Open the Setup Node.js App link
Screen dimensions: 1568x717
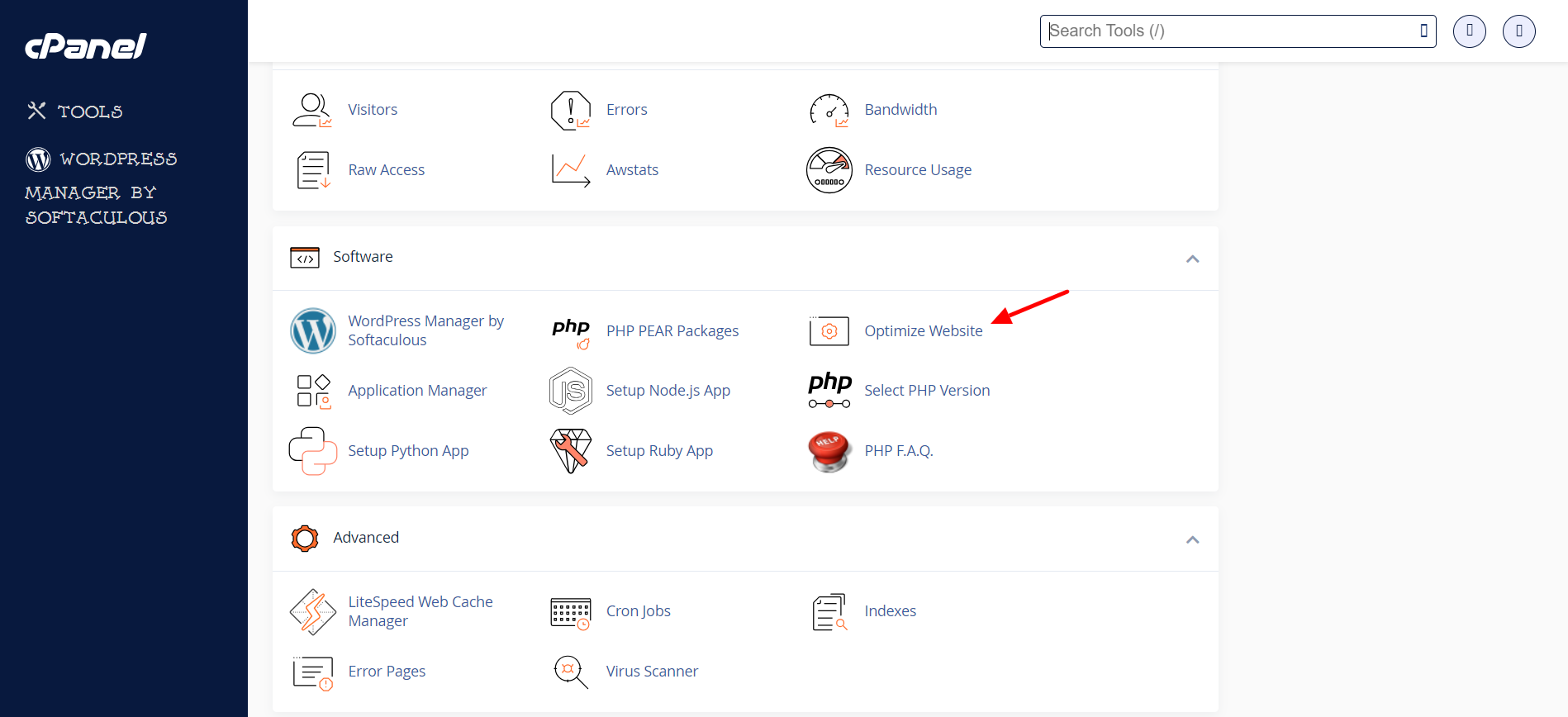pos(668,391)
